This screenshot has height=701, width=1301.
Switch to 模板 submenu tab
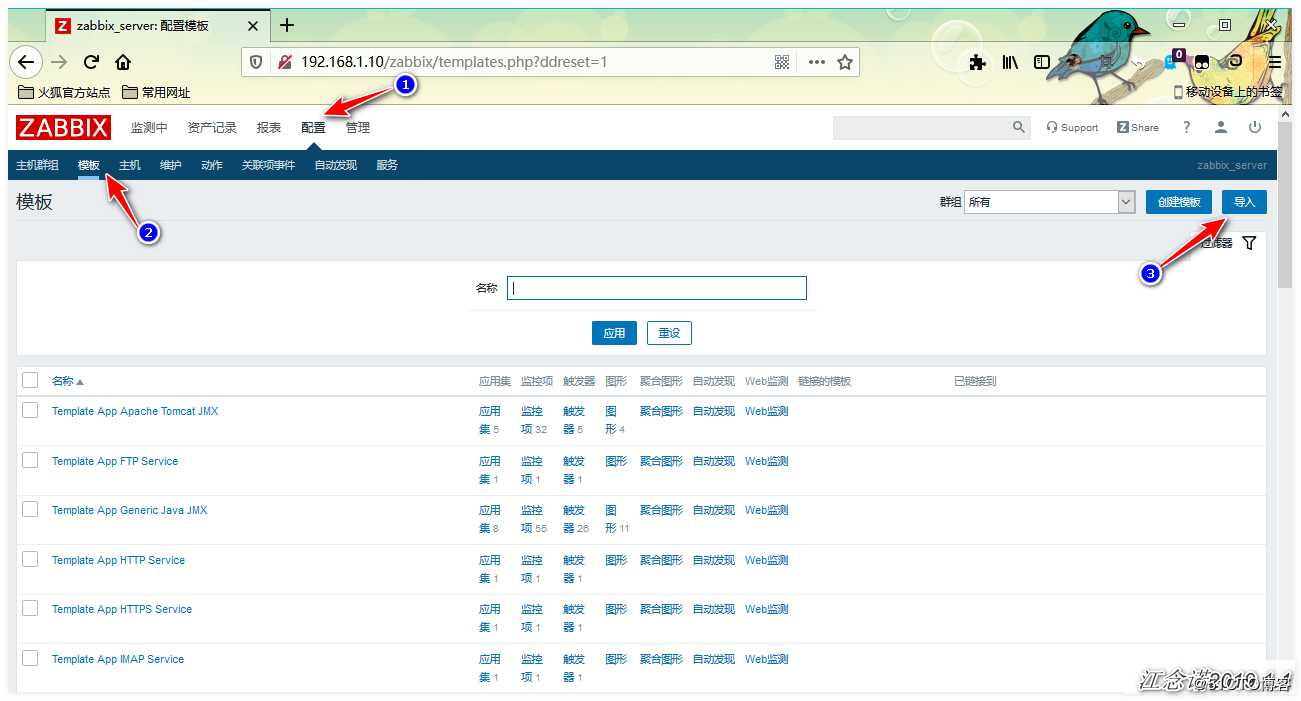89,165
